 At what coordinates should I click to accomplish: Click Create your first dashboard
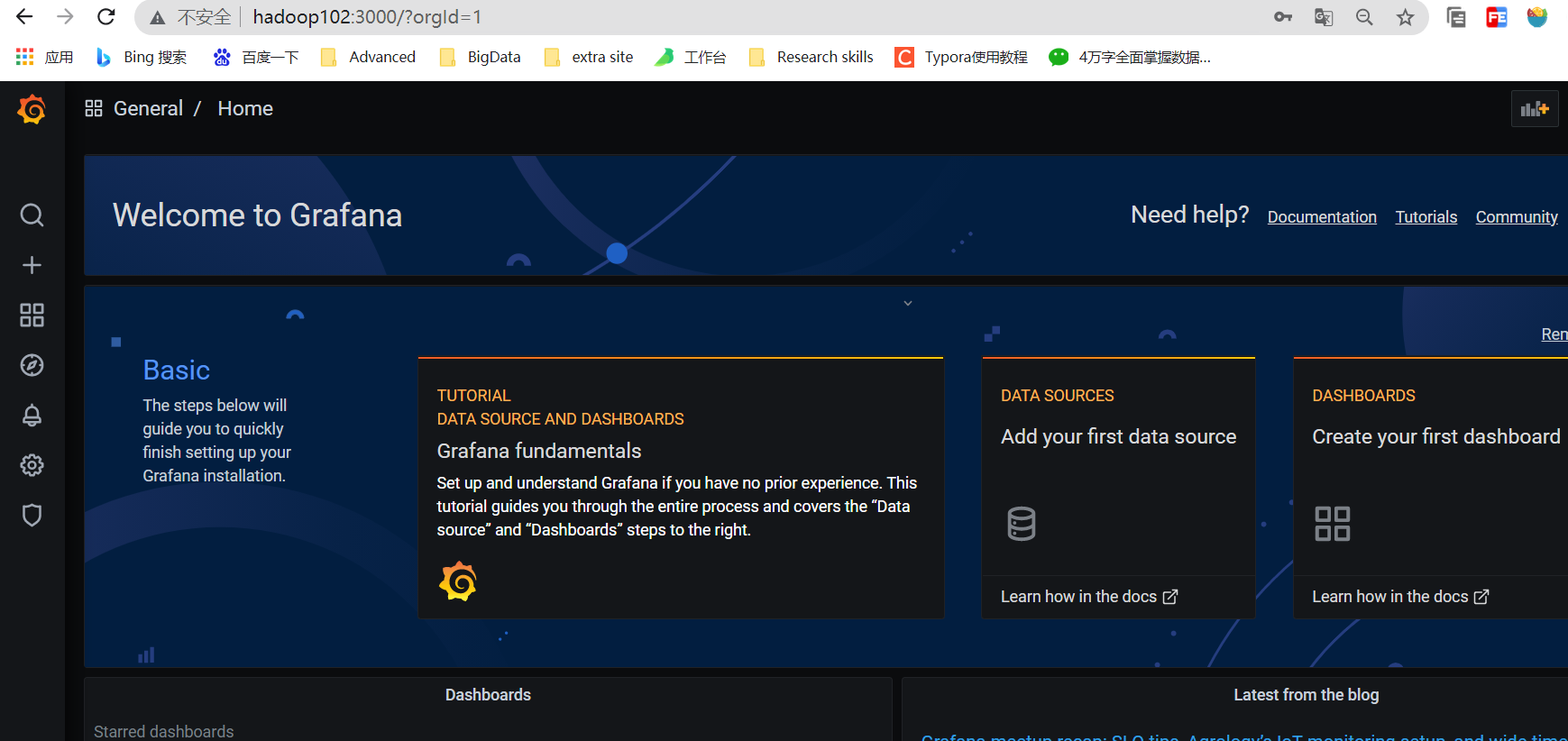pos(1436,436)
